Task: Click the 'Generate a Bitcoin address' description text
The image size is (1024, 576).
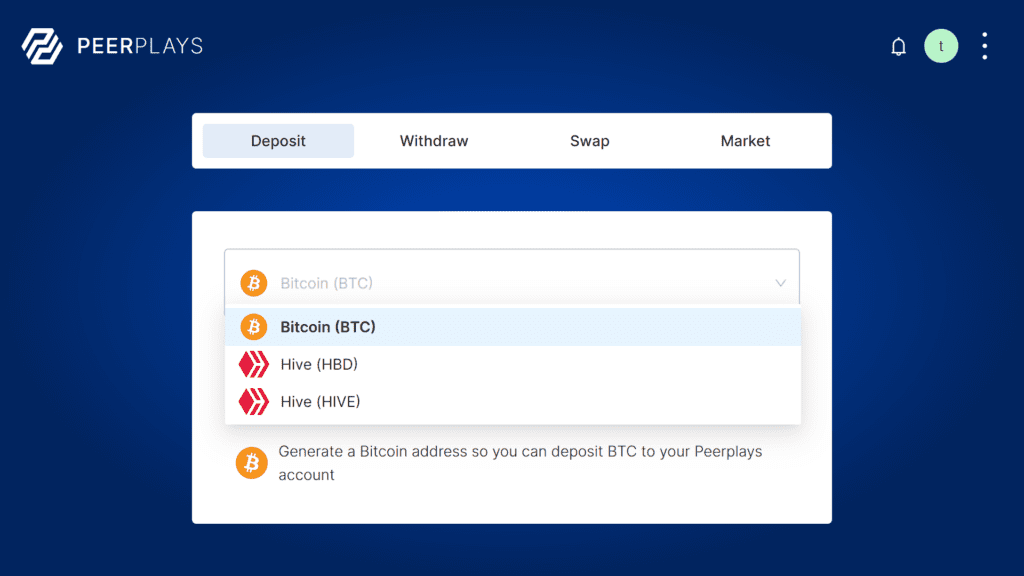Action: click(x=520, y=463)
